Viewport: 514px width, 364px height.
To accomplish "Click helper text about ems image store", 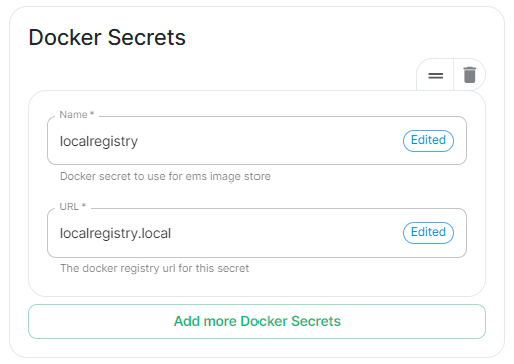I will coord(165,176).
